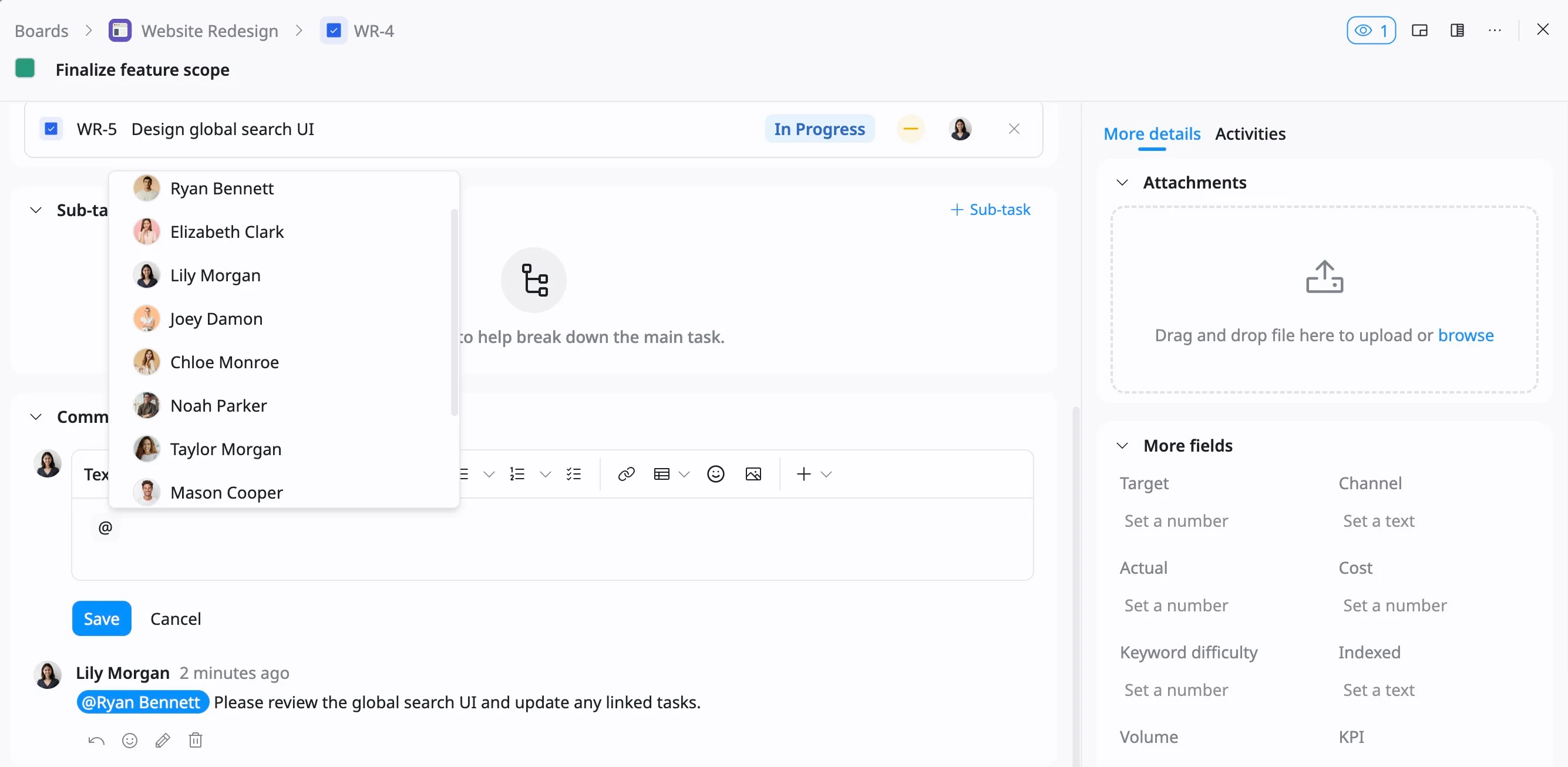Open the bullet list dropdown arrow
The height and width of the screenshot is (767, 1568).
point(489,474)
